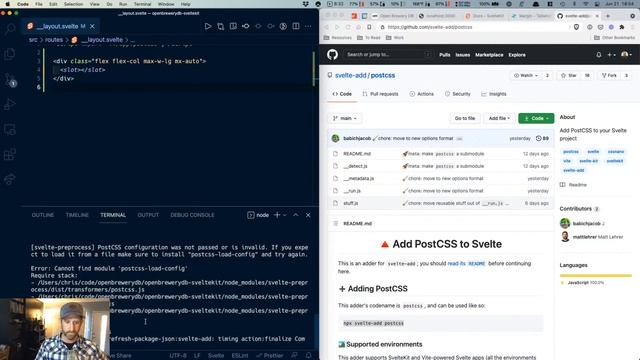This screenshot has height=360, width=640.
Task: Fork the postcss repository
Action: 609,76
